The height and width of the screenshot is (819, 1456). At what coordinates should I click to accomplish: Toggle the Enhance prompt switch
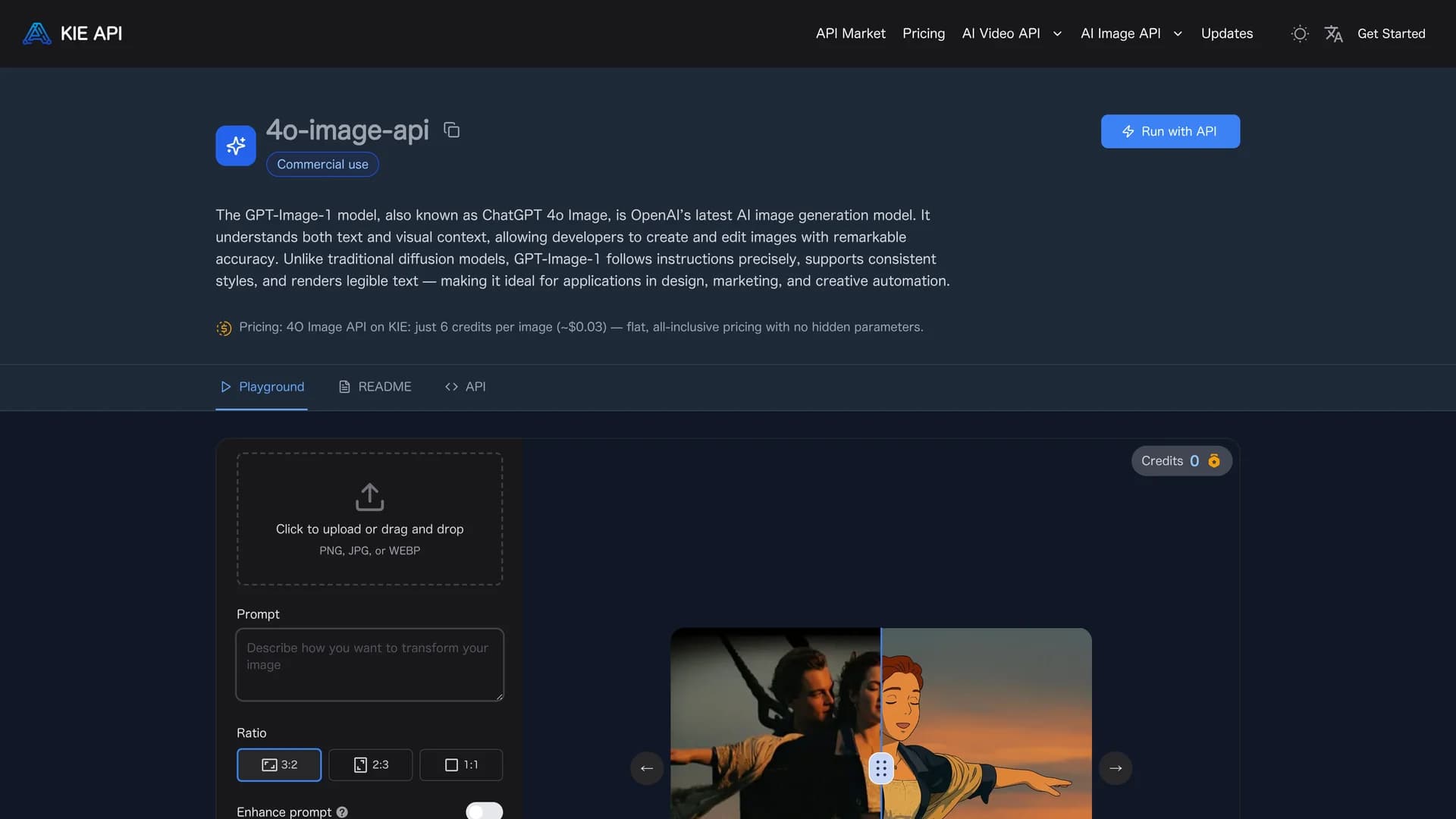[484, 811]
